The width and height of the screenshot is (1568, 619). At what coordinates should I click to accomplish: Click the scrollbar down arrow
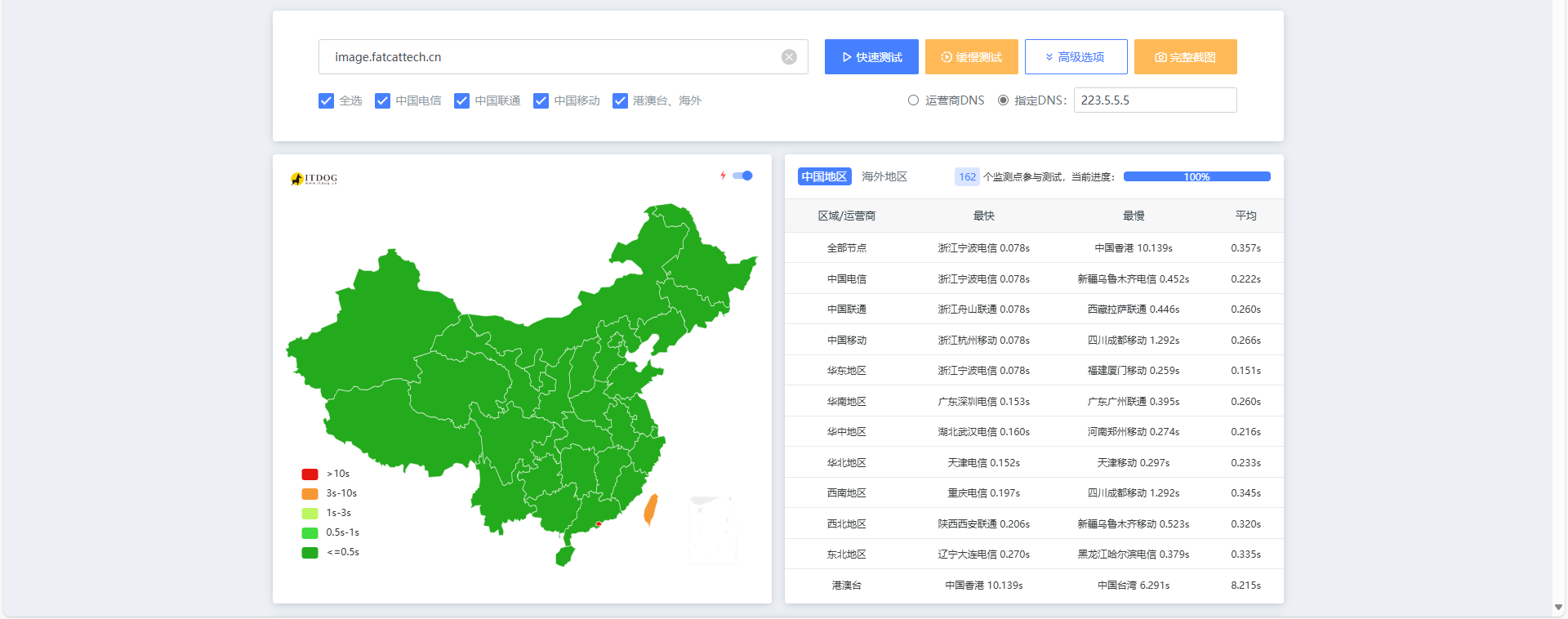(1558, 608)
